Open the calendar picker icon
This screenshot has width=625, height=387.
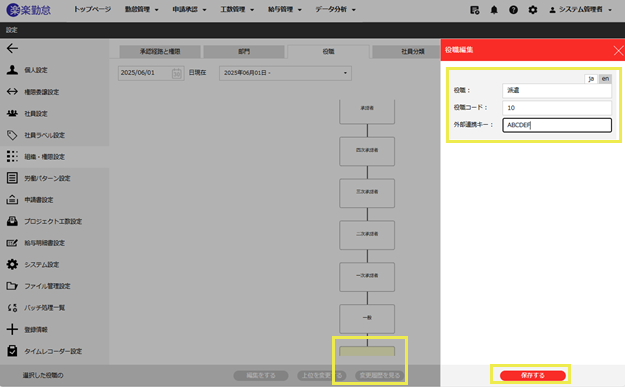point(177,73)
